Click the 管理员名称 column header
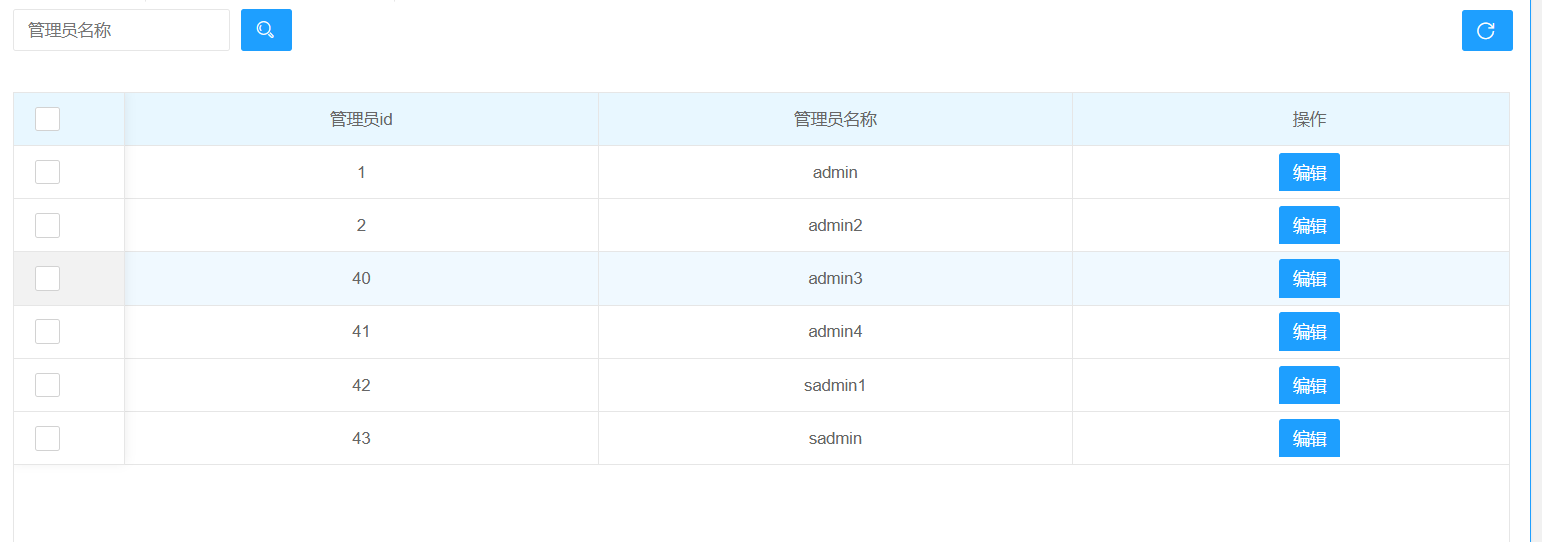The width and height of the screenshot is (1542, 542). coord(835,119)
